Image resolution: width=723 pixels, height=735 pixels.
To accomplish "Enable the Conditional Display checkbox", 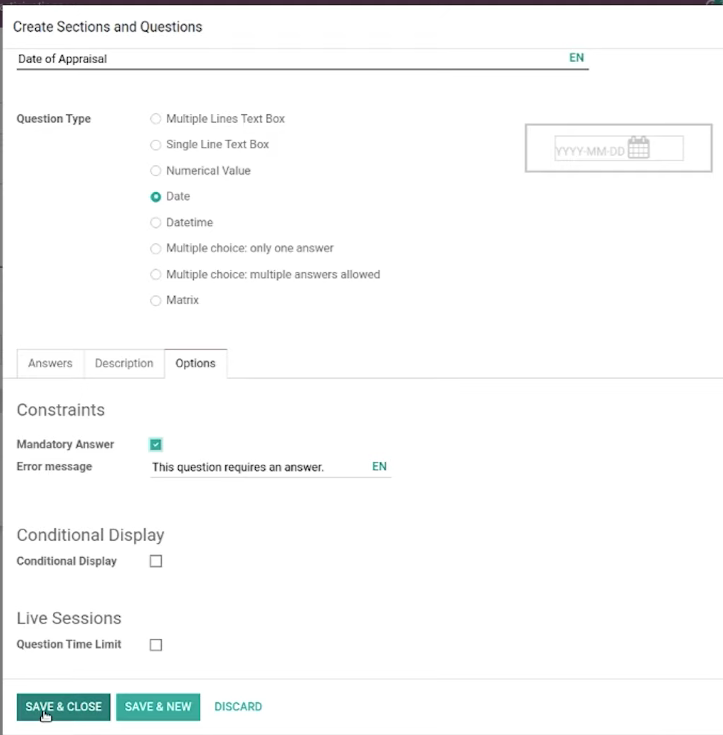I will 156,561.
